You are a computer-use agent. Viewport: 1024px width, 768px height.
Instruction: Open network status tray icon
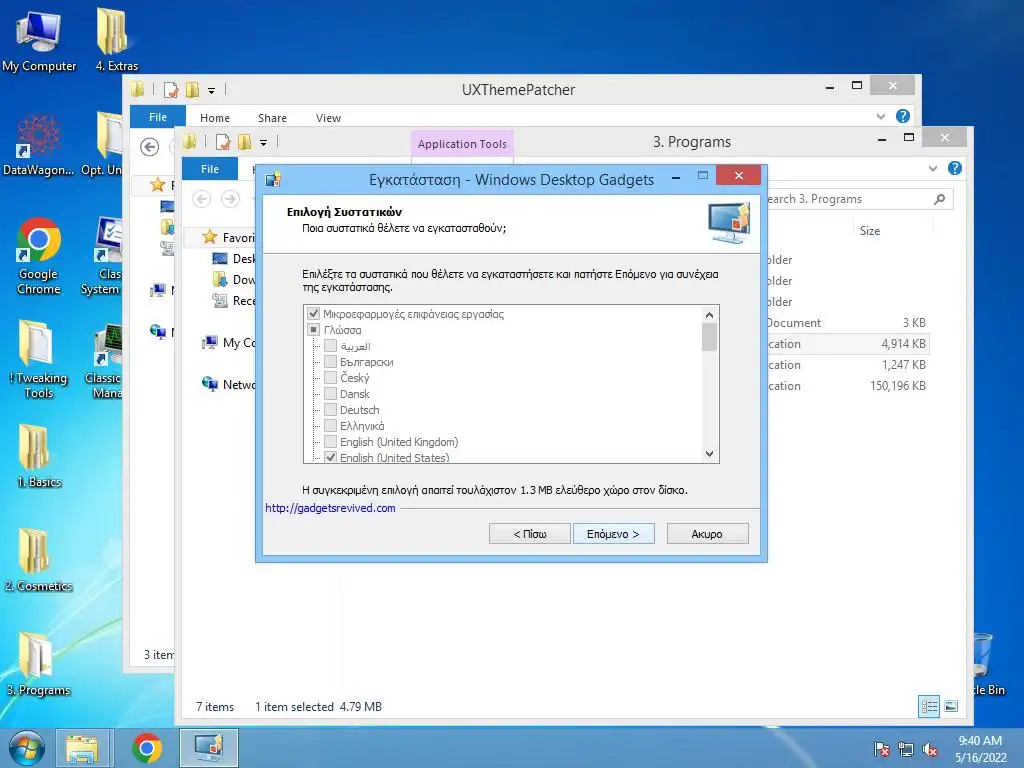coord(906,749)
